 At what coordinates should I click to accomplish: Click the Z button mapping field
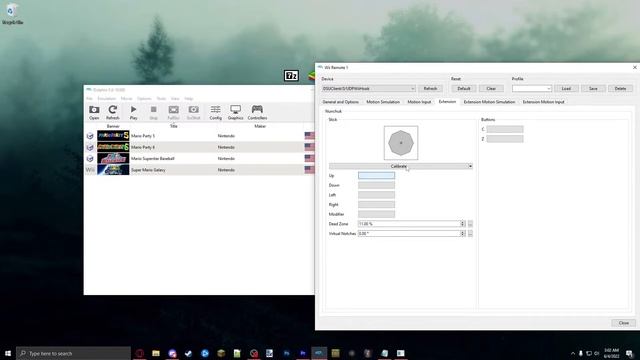click(505, 139)
